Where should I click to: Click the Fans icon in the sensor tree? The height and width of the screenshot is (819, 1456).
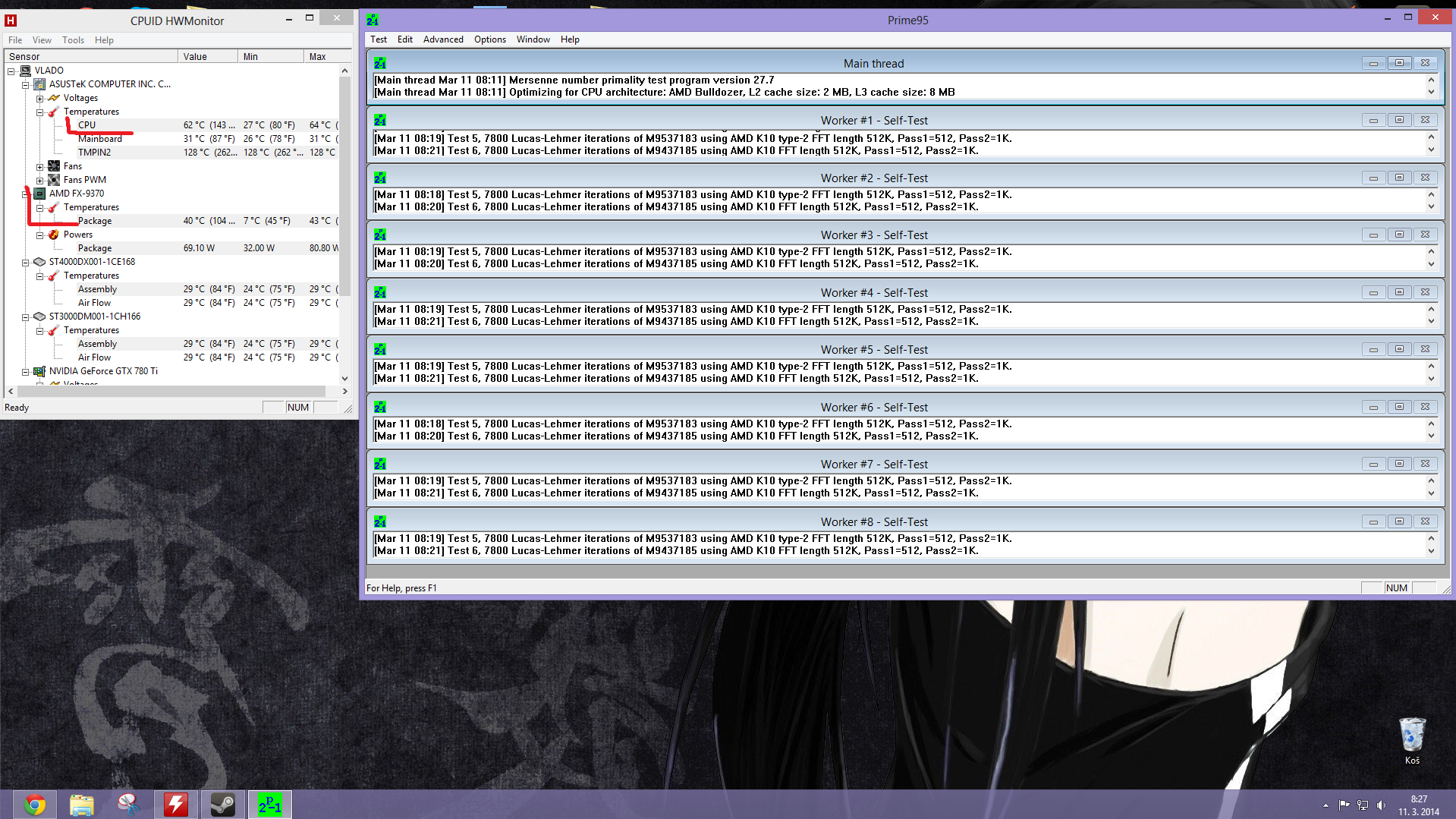coord(54,166)
